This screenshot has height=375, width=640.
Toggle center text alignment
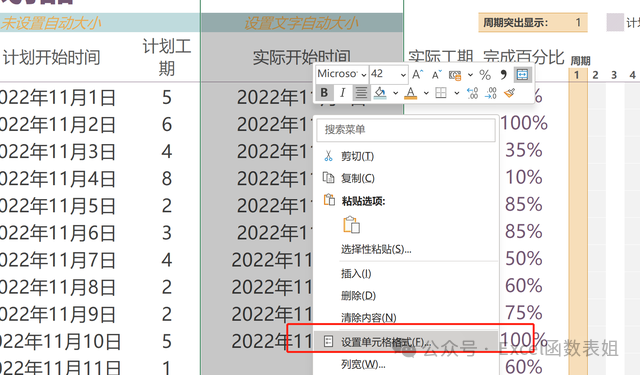coord(361,93)
